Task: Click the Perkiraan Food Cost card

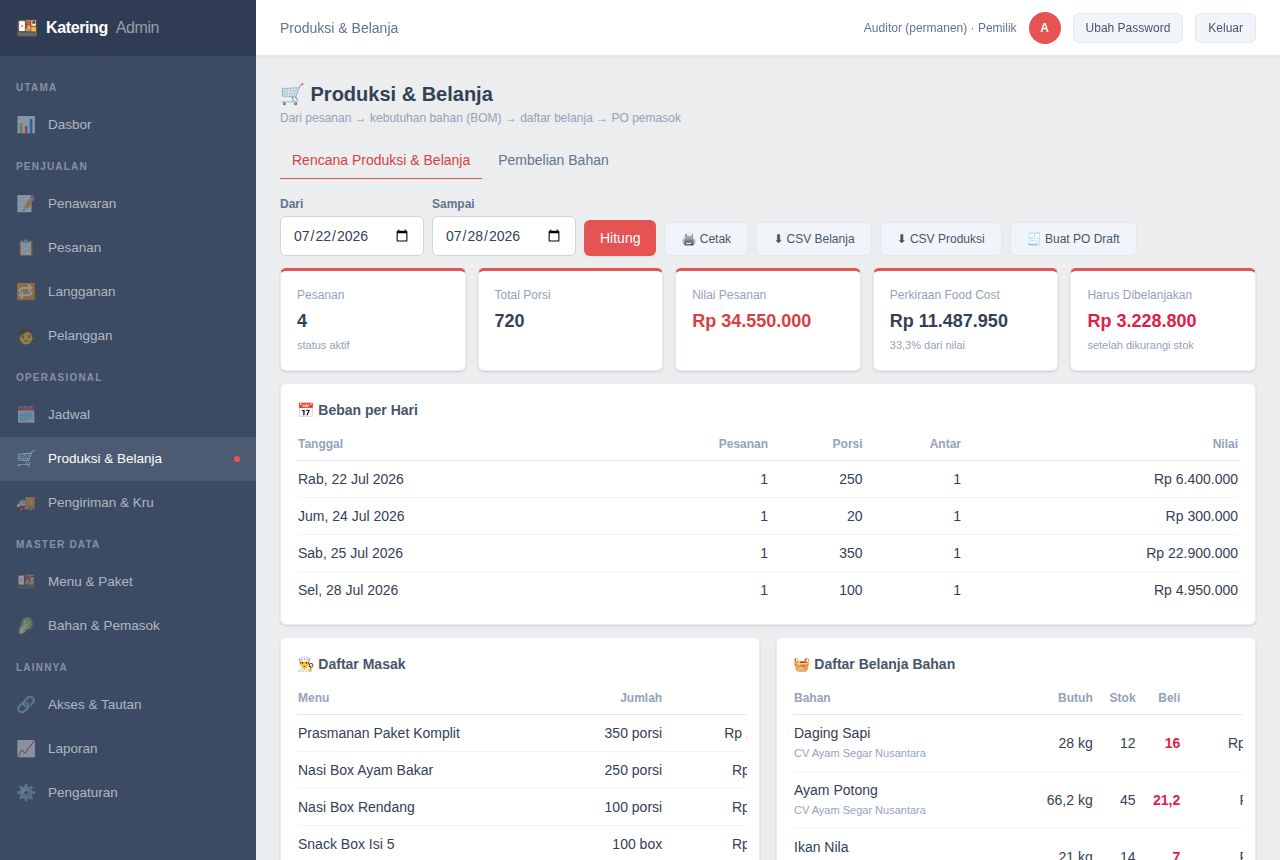Action: [x=965, y=320]
